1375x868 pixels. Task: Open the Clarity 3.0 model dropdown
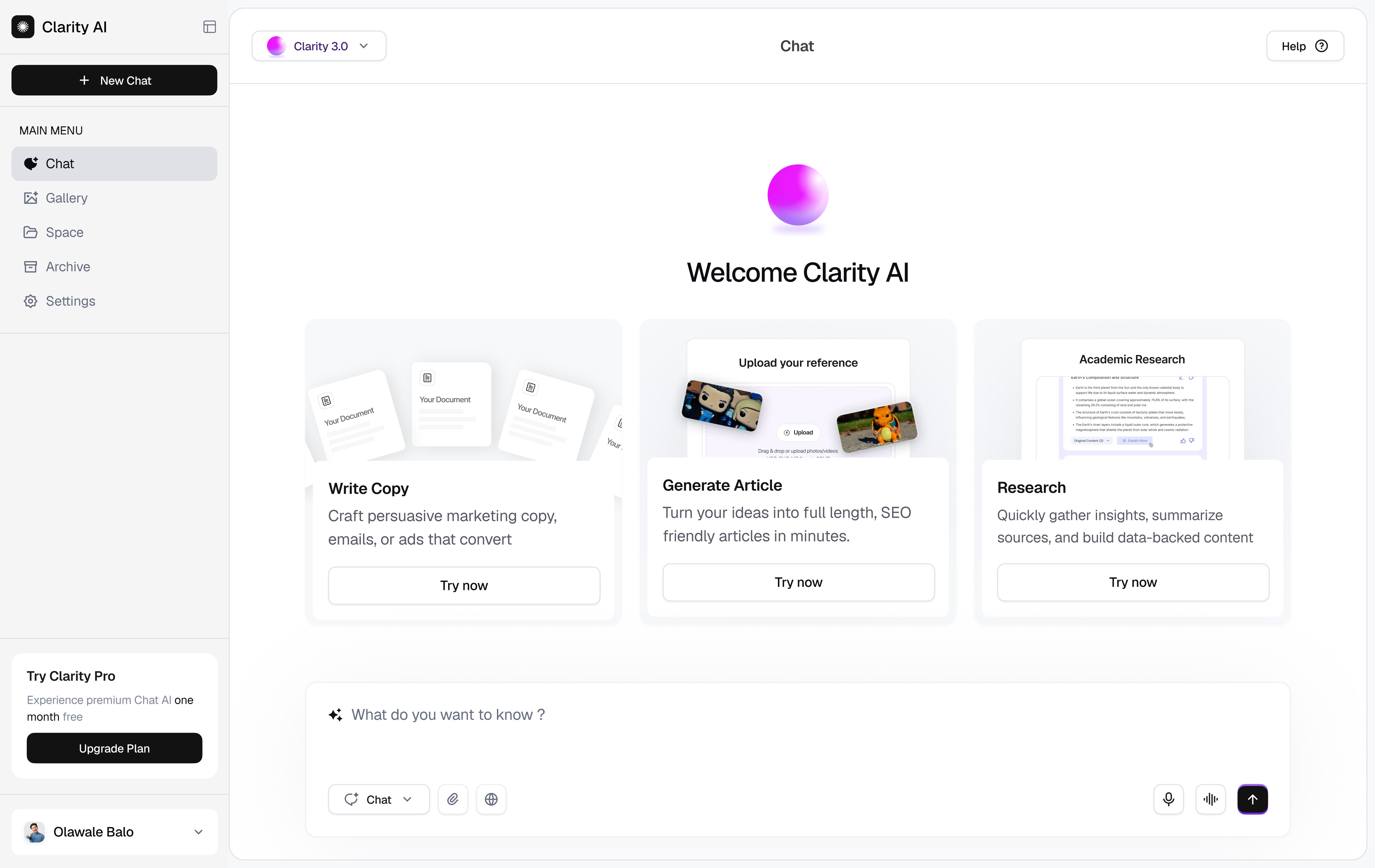(x=319, y=46)
